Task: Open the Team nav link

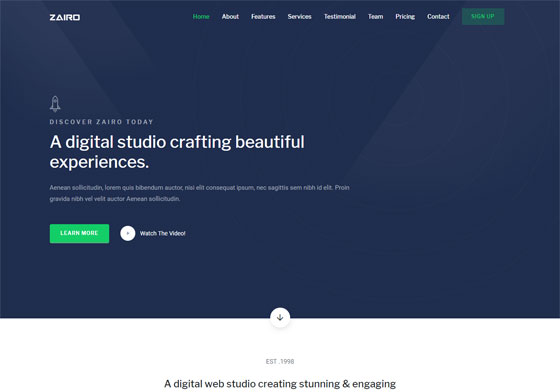Action: [375, 16]
